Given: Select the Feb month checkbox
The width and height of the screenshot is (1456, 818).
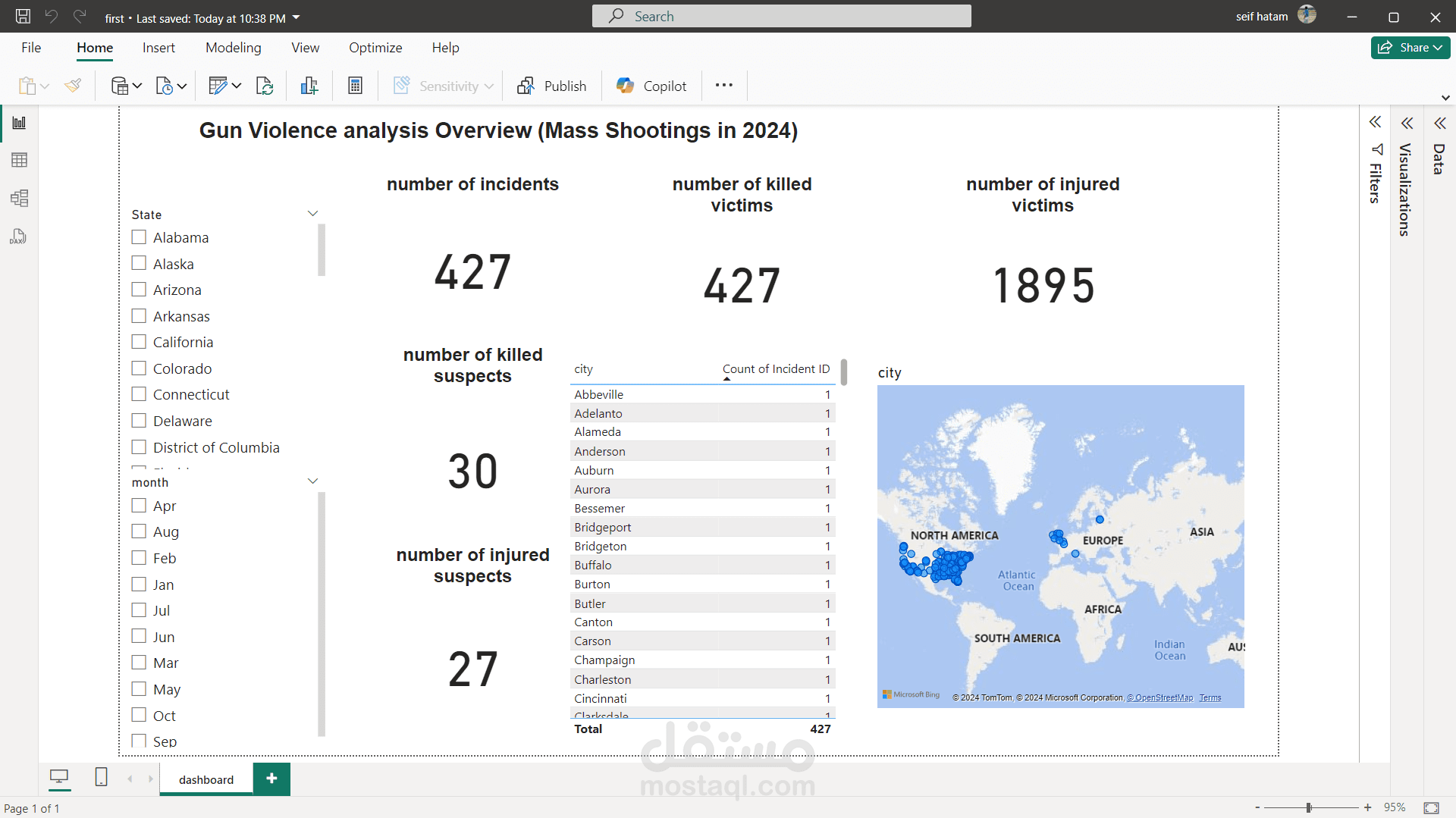Looking at the screenshot, I should click(x=139, y=558).
